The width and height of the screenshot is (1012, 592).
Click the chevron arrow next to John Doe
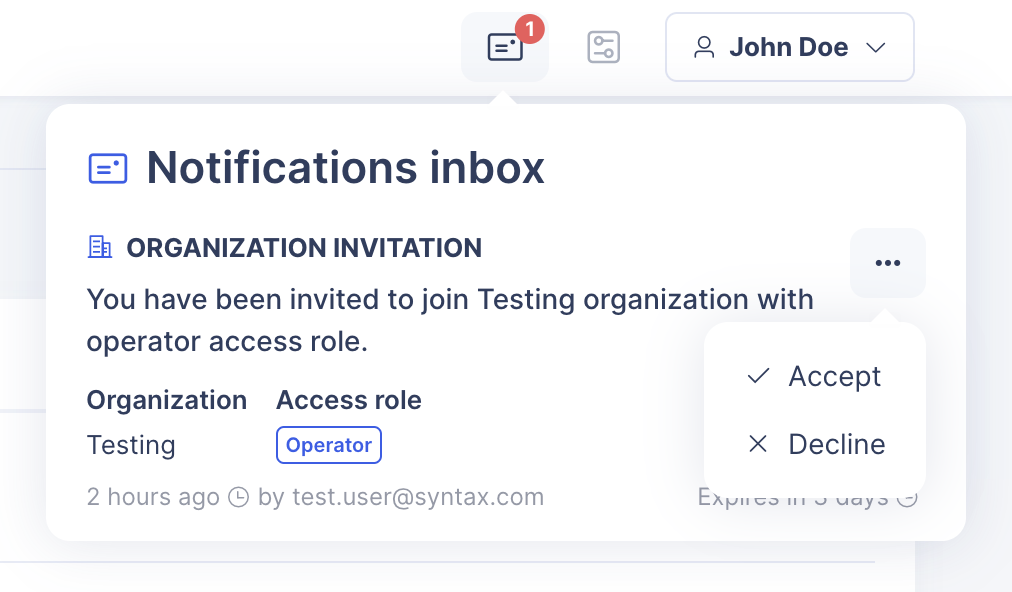pos(875,48)
